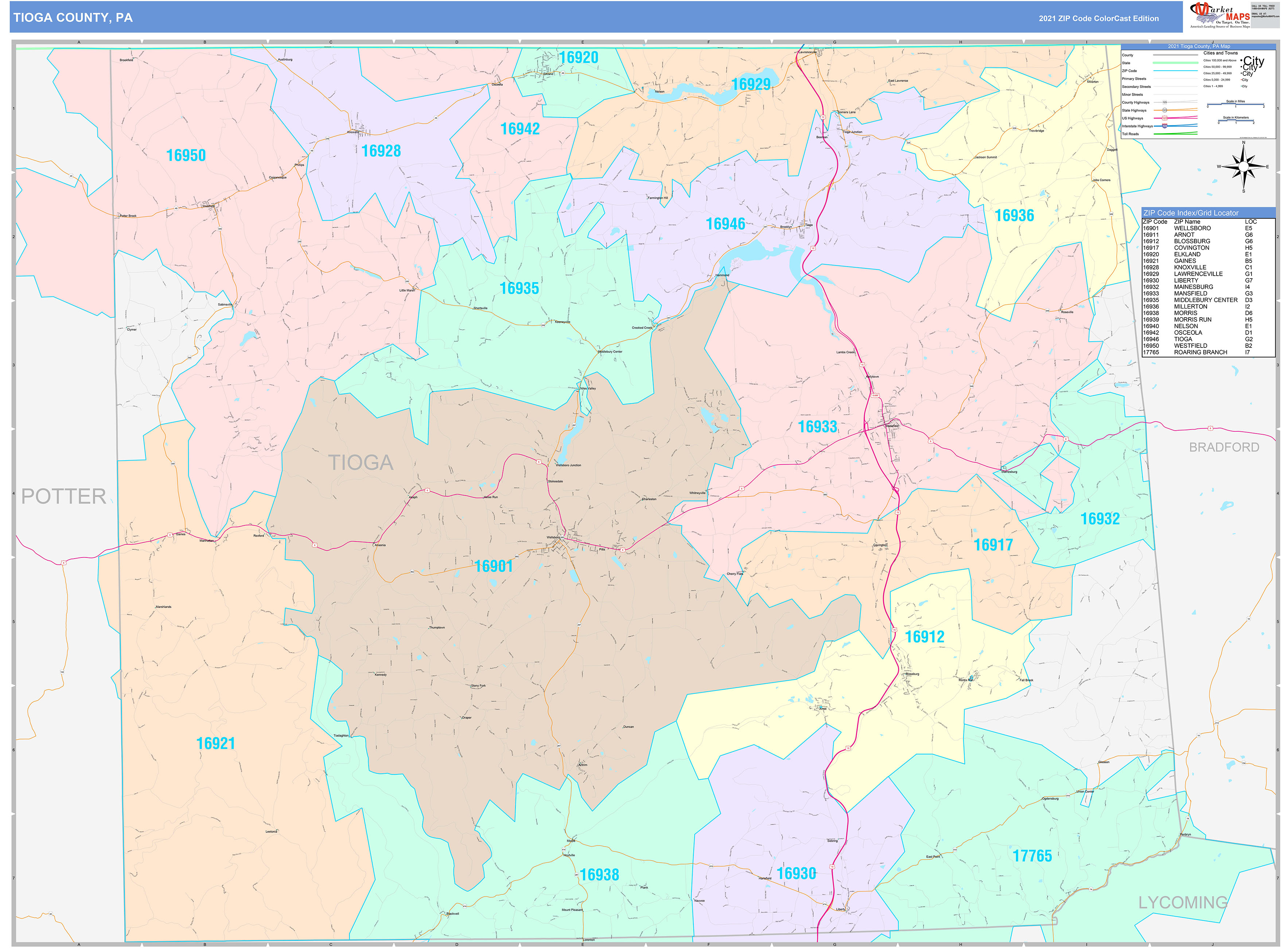
Task: Click the 16912 ZIP label on the map
Action: (924, 636)
